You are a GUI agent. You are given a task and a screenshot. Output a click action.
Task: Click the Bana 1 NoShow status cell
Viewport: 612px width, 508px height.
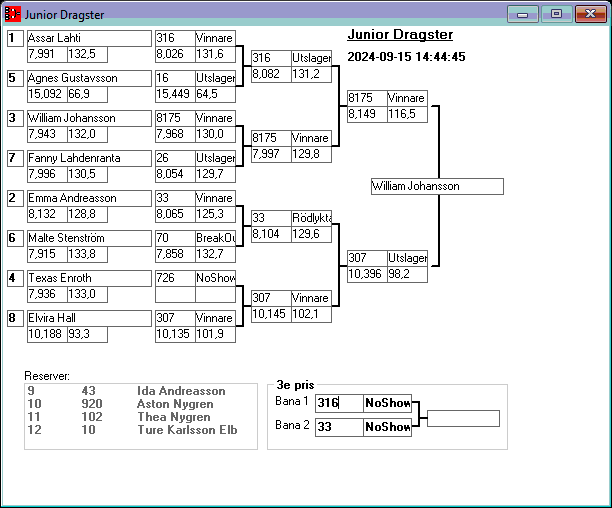point(387,403)
